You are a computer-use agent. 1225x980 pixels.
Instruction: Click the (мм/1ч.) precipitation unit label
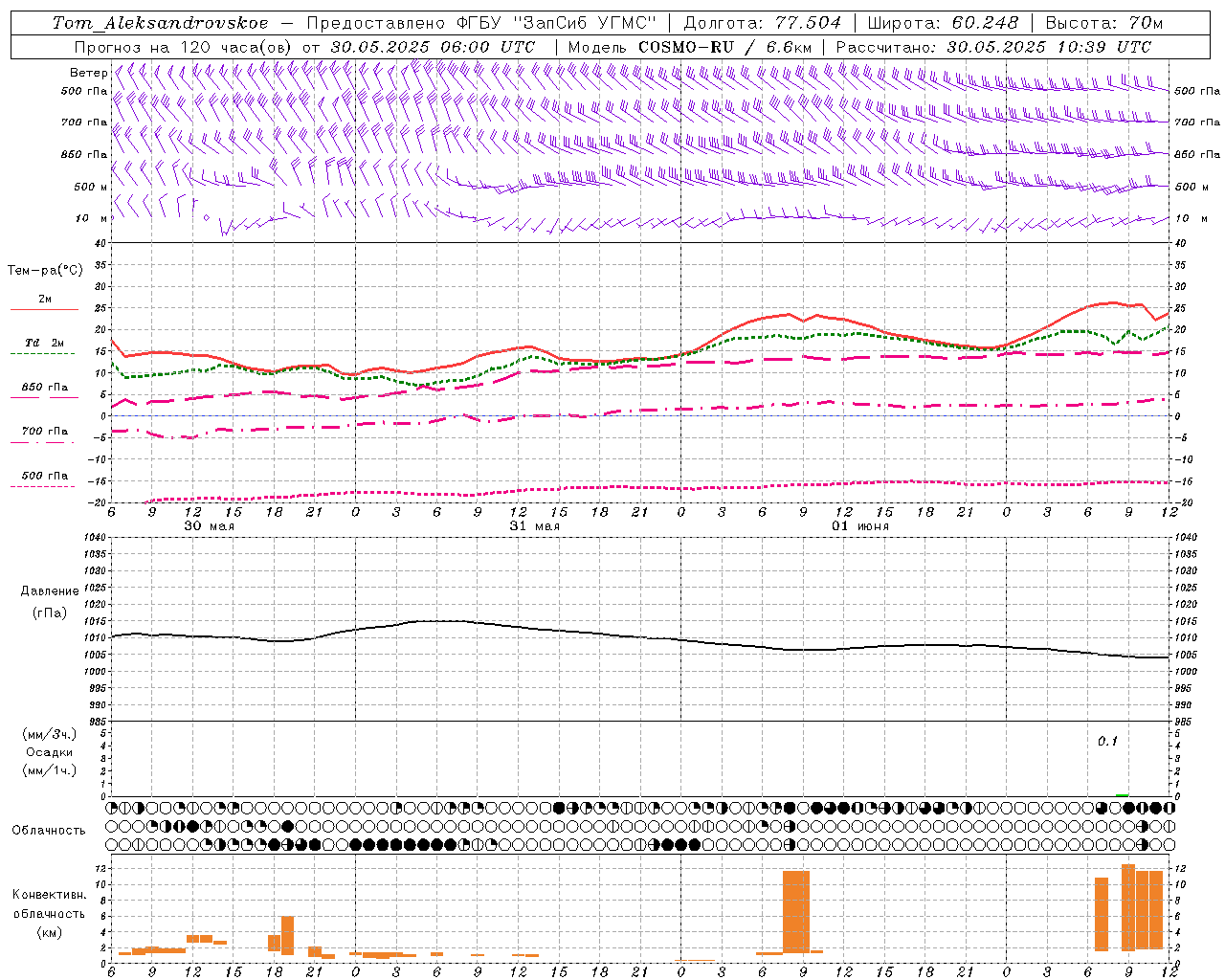pyautogui.click(x=49, y=770)
